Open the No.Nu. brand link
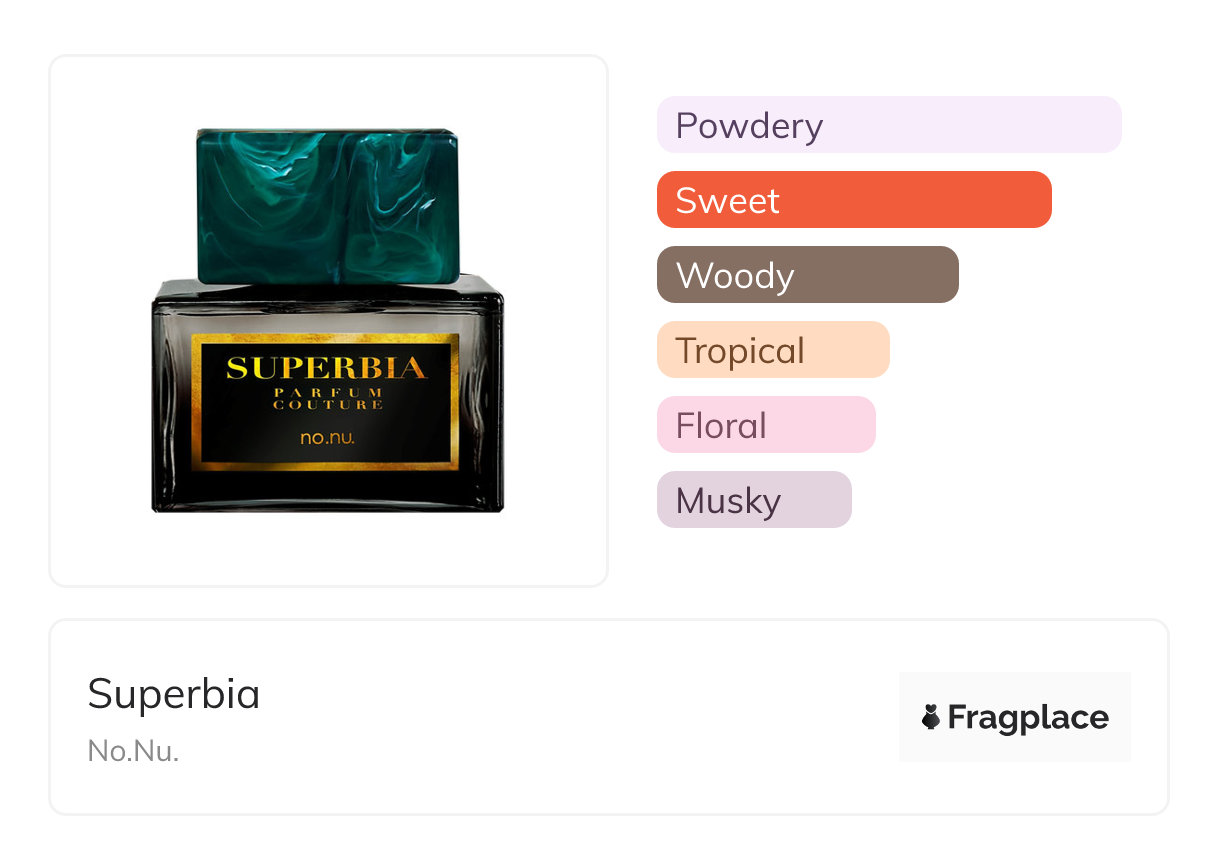Screen dimensions: 1218x864 (133, 751)
